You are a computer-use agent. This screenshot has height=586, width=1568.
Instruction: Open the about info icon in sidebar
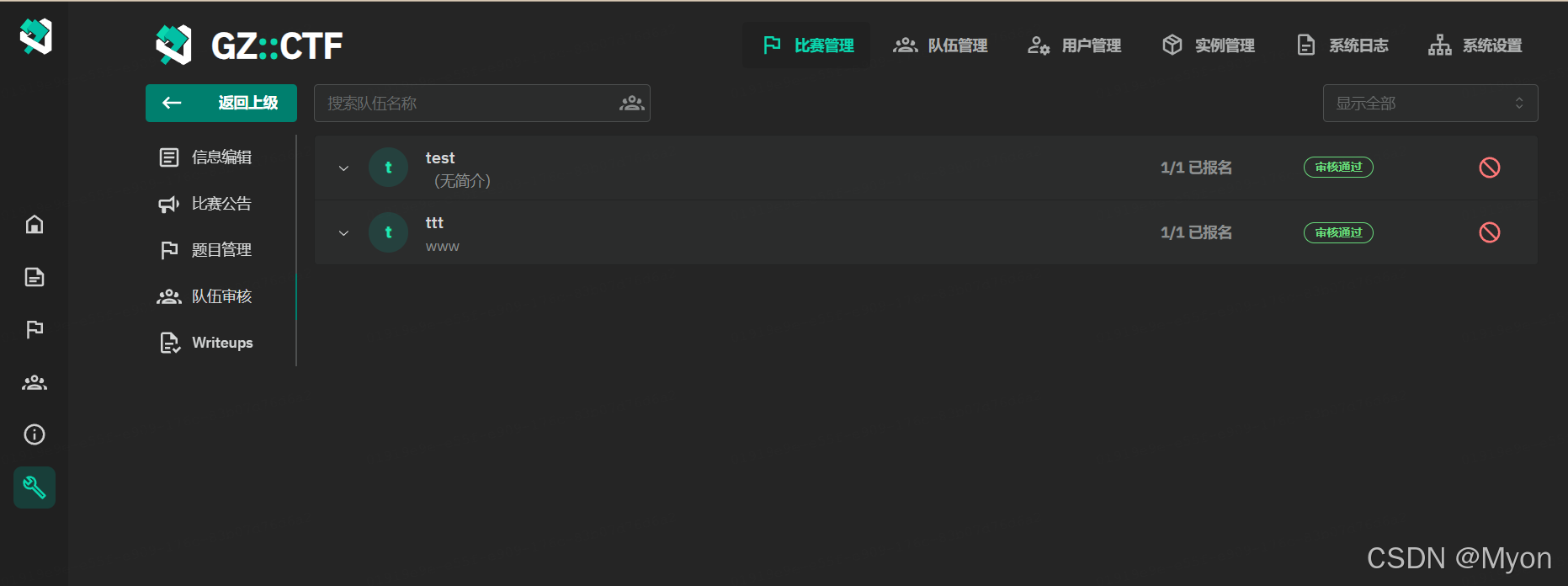coord(35,434)
